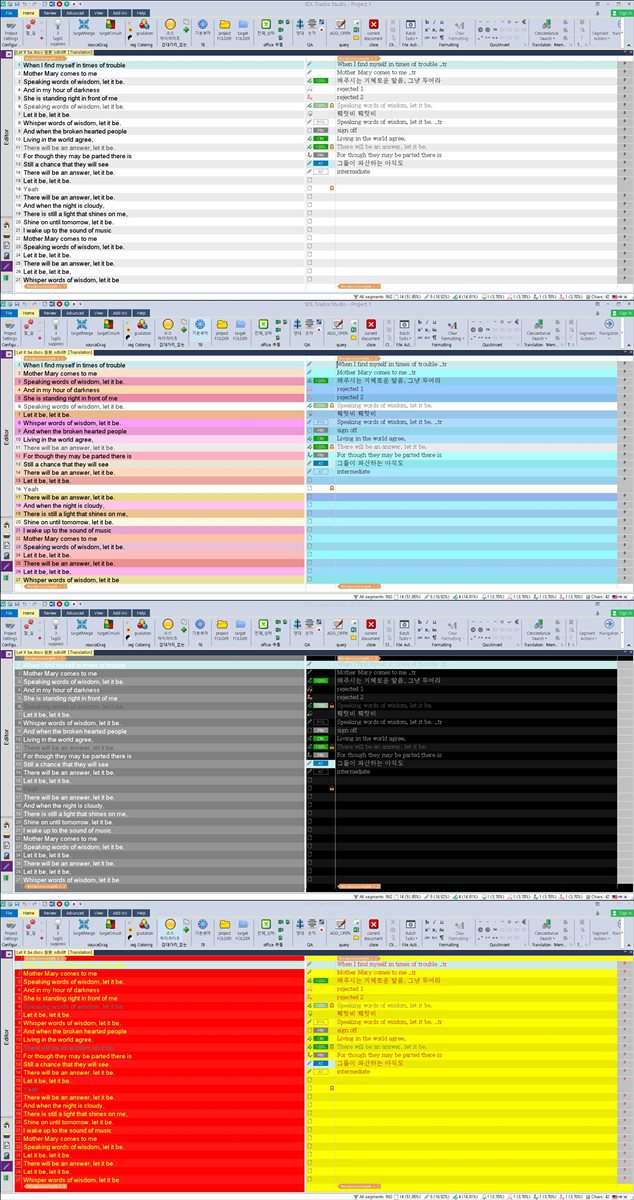Image resolution: width=634 pixels, height=1200 pixels.
Task: Click targetMerge icon in rainbow-colored window
Action: (82, 326)
